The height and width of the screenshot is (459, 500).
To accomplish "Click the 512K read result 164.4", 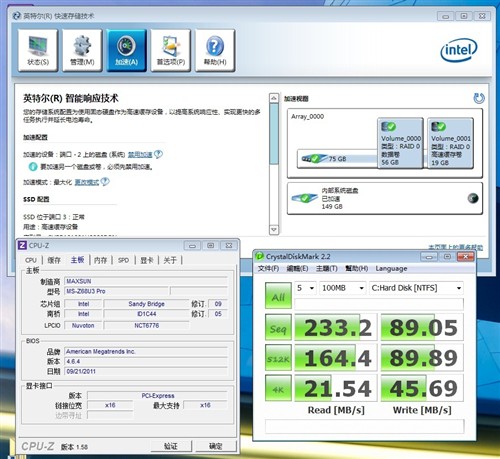I will pos(336,358).
